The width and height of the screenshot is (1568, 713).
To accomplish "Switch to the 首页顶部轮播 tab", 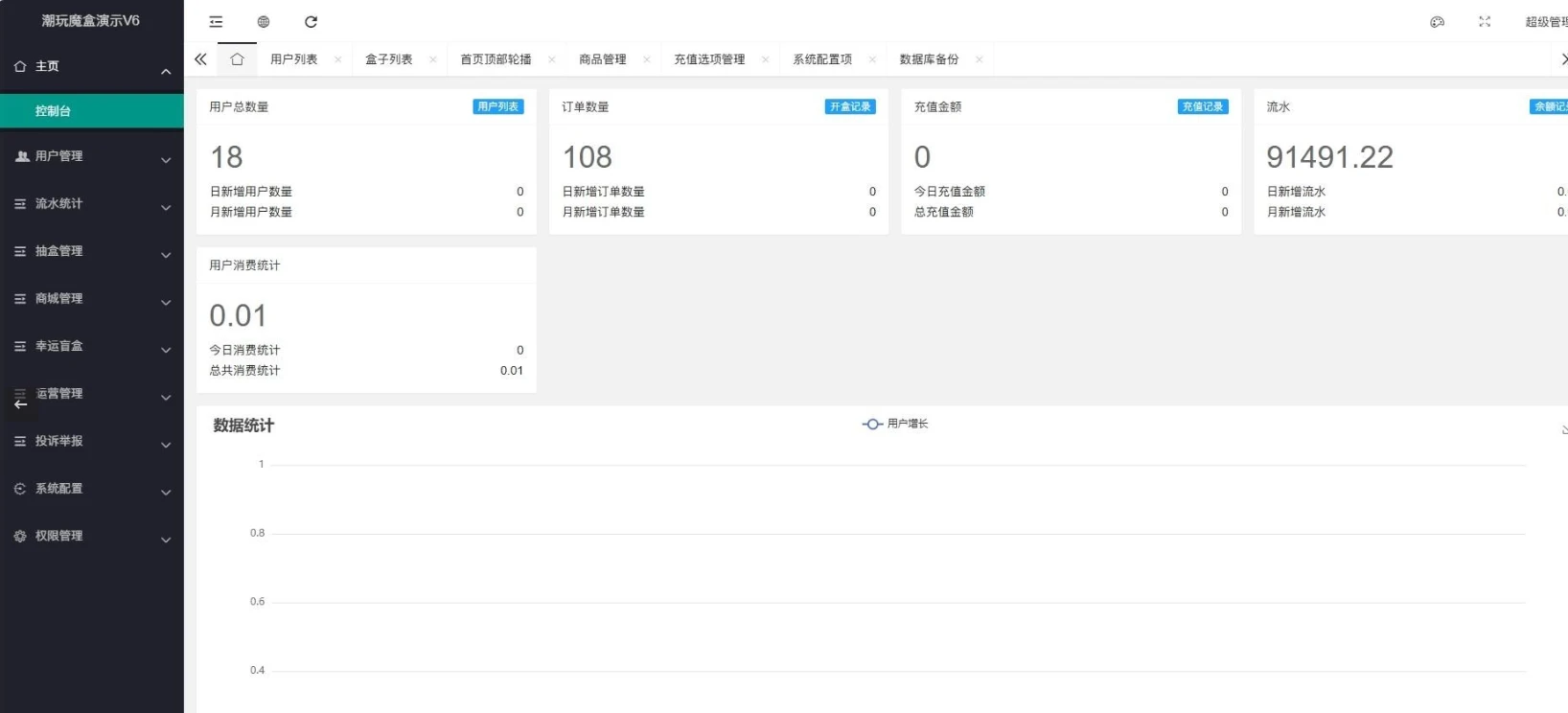I will (496, 59).
